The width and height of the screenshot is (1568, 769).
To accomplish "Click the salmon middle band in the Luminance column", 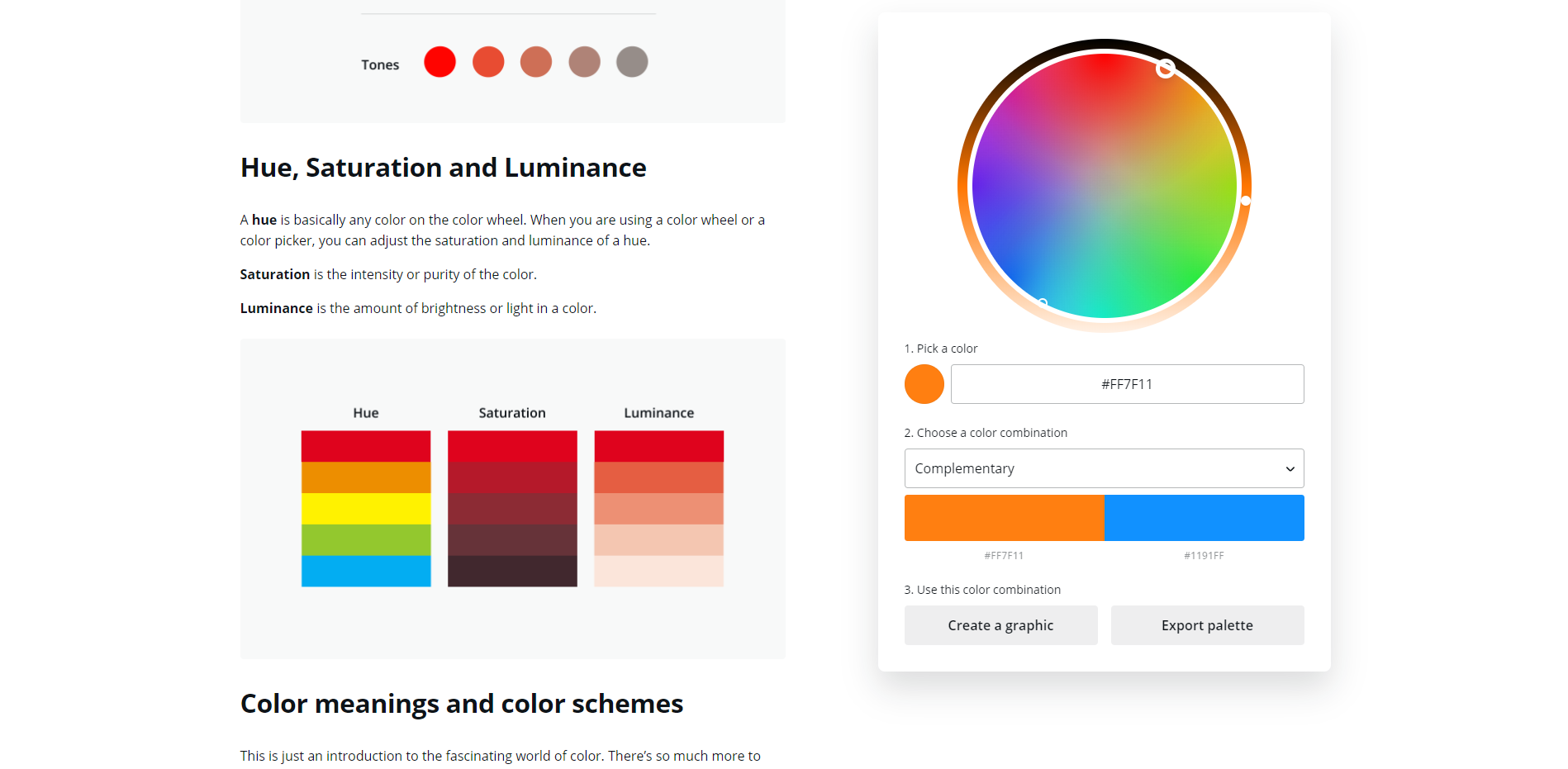I will tap(659, 509).
